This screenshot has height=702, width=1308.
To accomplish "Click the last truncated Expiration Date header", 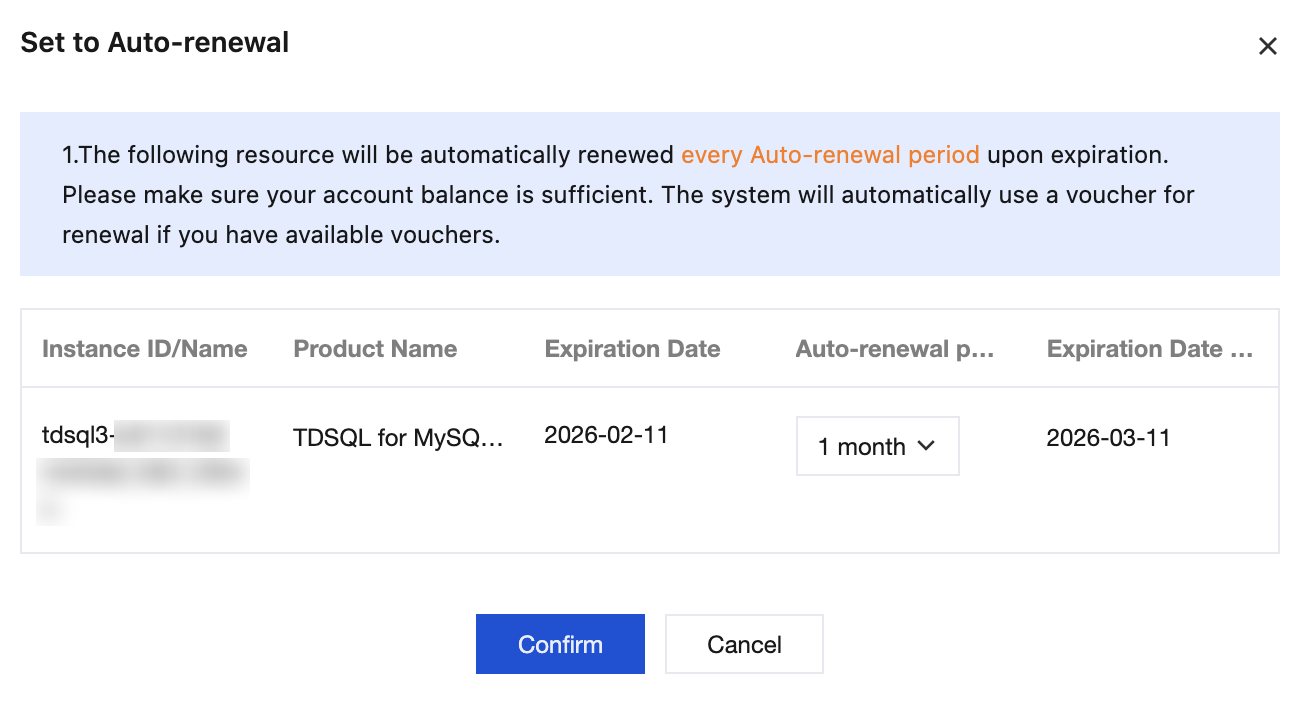I will coord(1149,349).
